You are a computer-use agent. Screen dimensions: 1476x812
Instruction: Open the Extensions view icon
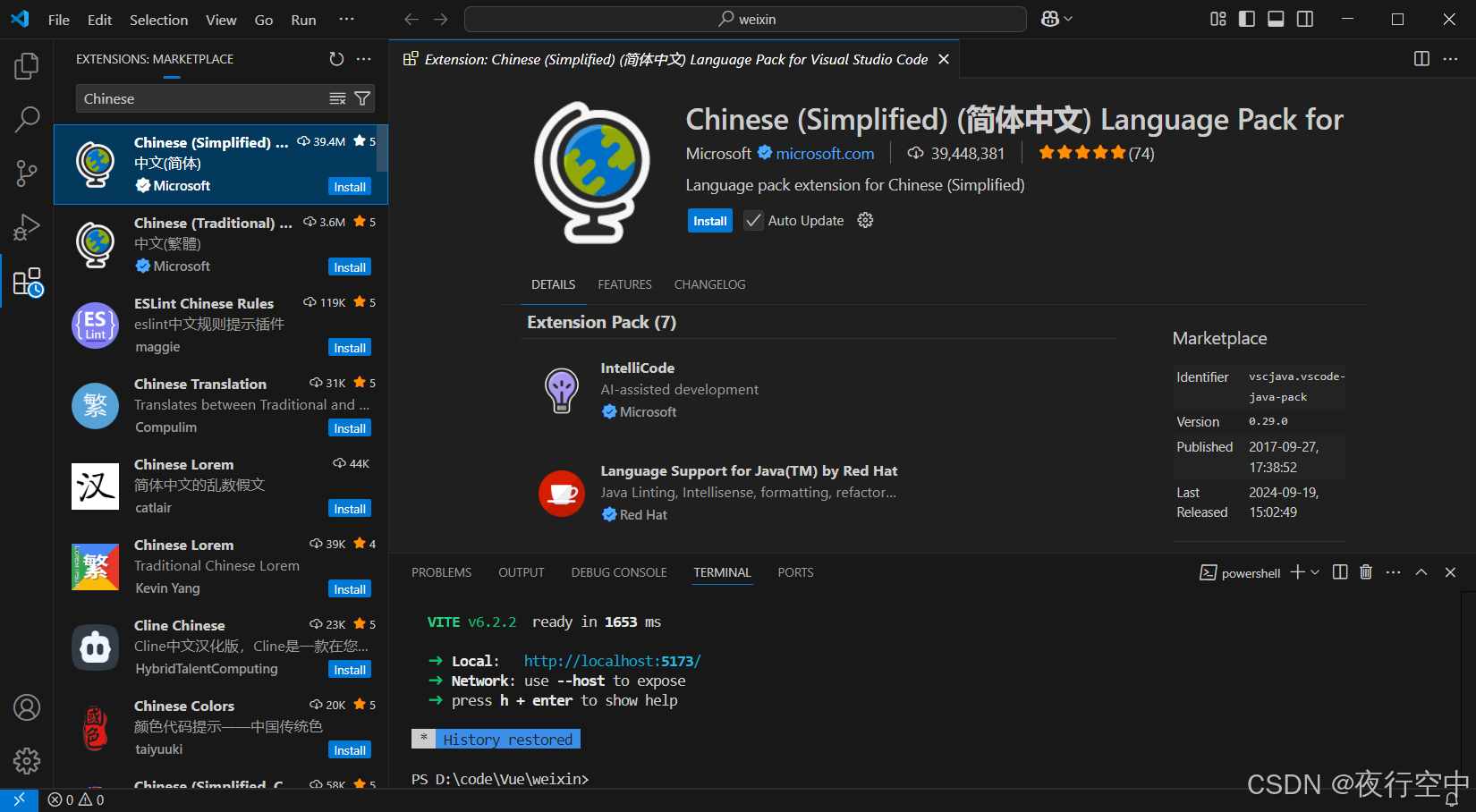coord(27,282)
